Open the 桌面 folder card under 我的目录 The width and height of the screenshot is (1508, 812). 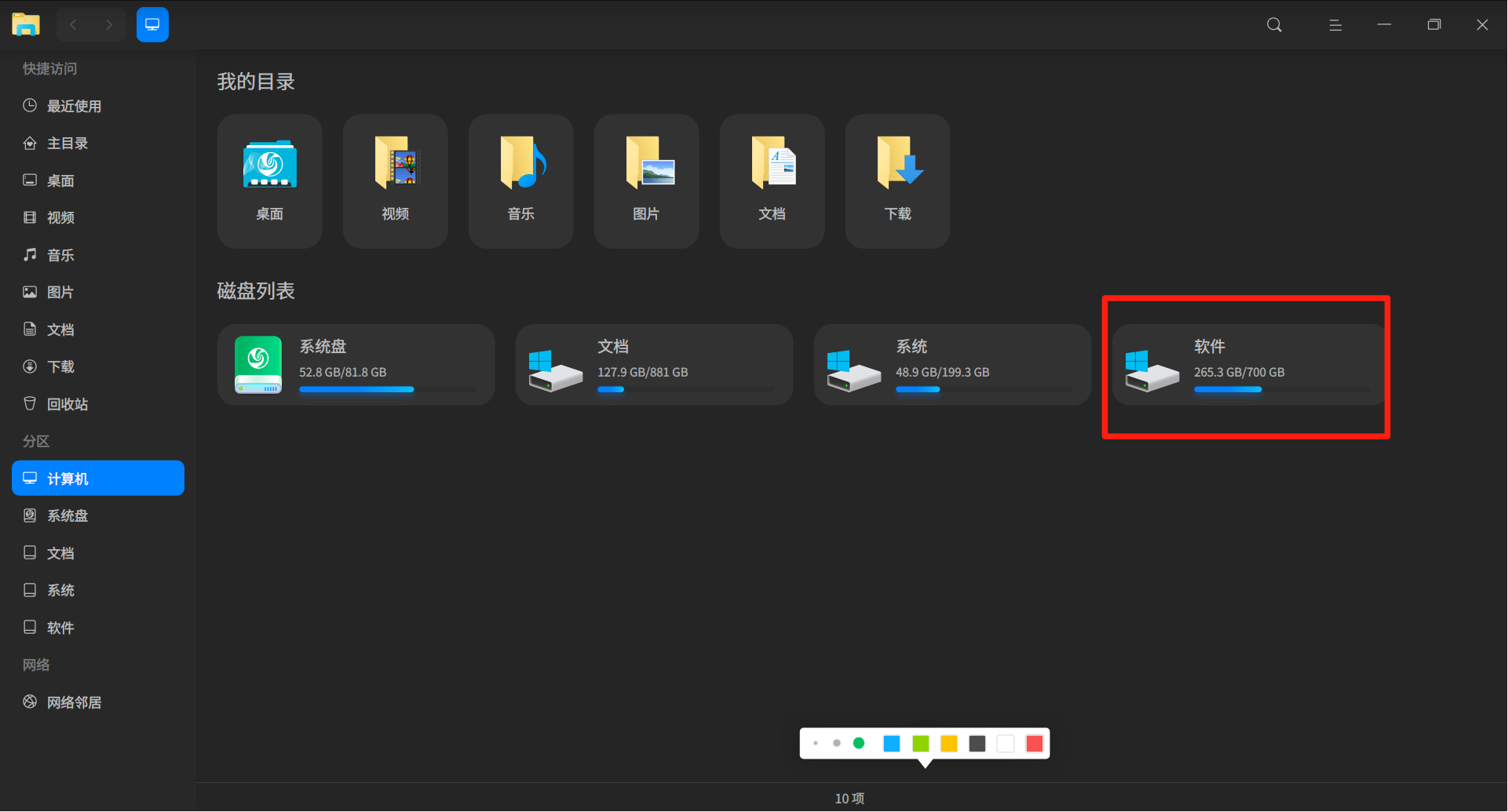tap(270, 181)
